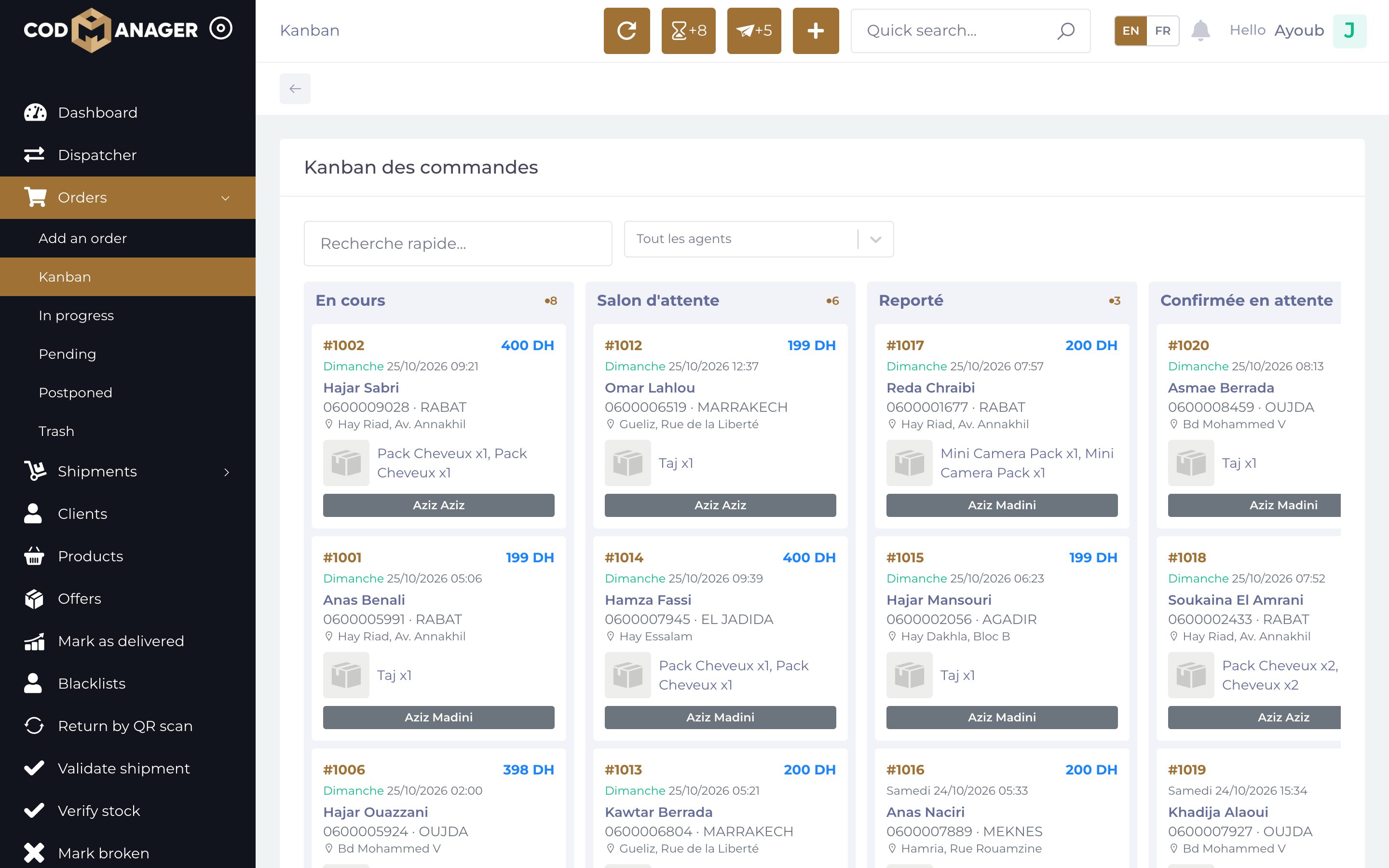This screenshot has width=1389, height=868.
Task: Collapse the Orders menu
Action: pyautogui.click(x=127, y=198)
